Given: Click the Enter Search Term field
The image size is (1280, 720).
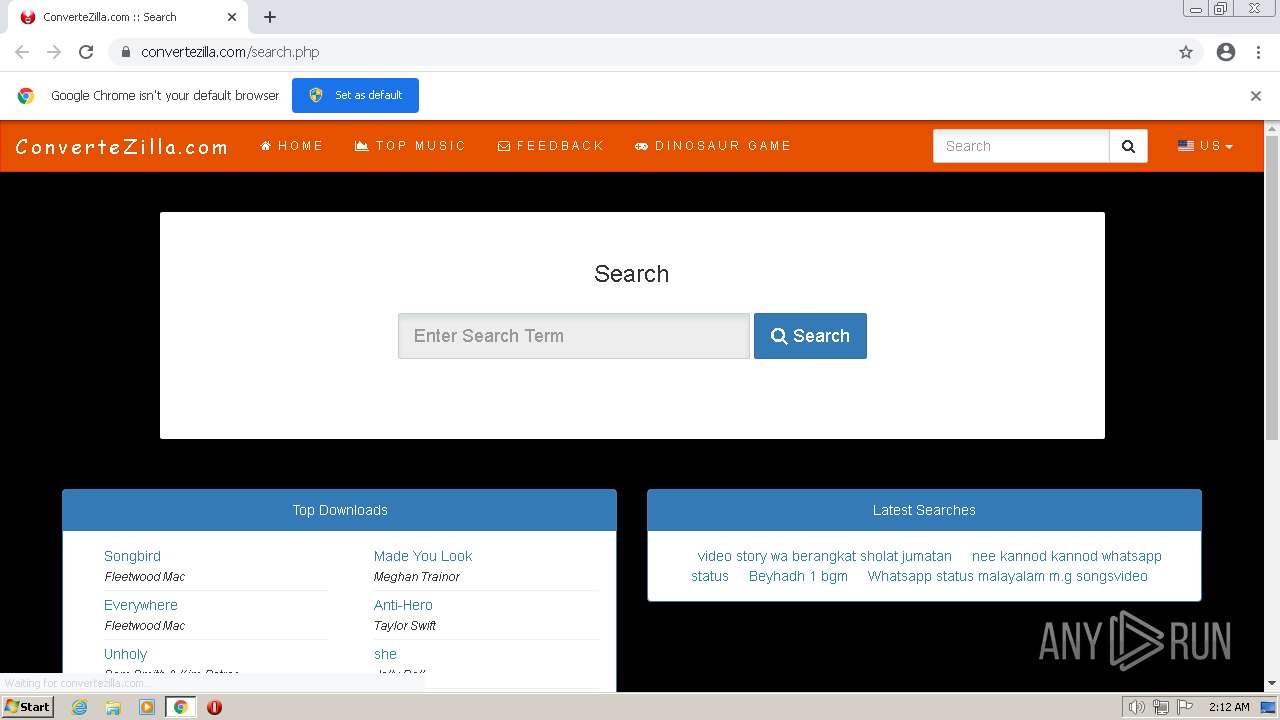Looking at the screenshot, I should pyautogui.click(x=574, y=336).
